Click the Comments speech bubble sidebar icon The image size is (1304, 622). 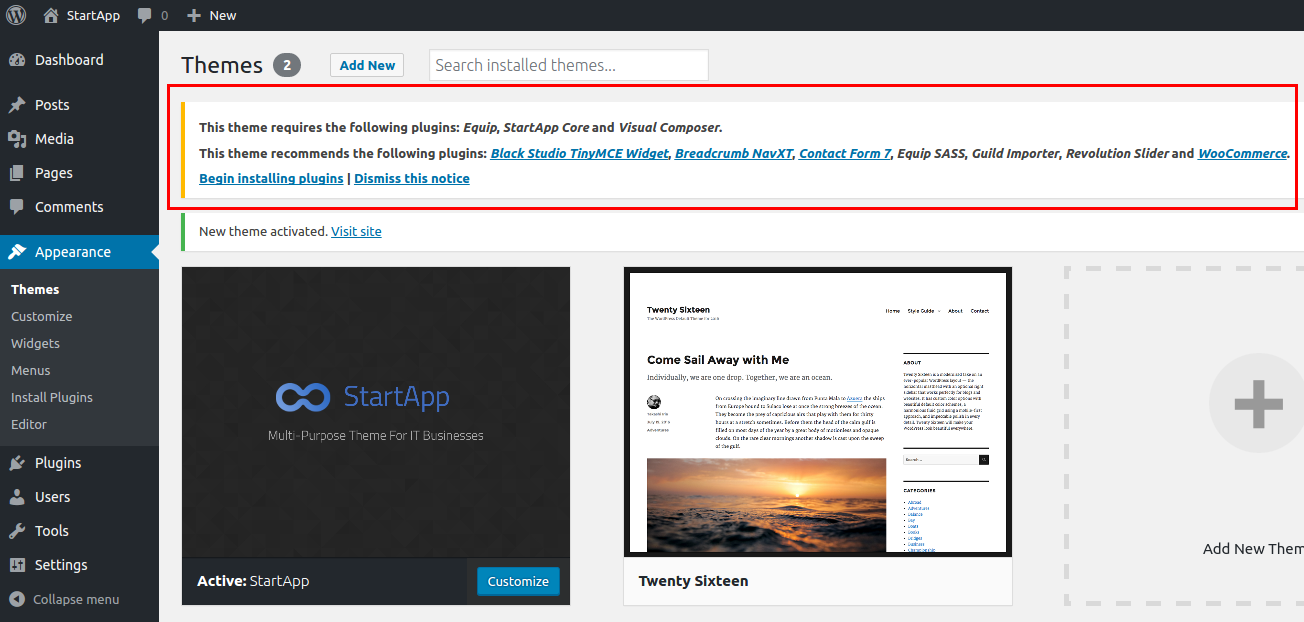pyautogui.click(x=17, y=207)
